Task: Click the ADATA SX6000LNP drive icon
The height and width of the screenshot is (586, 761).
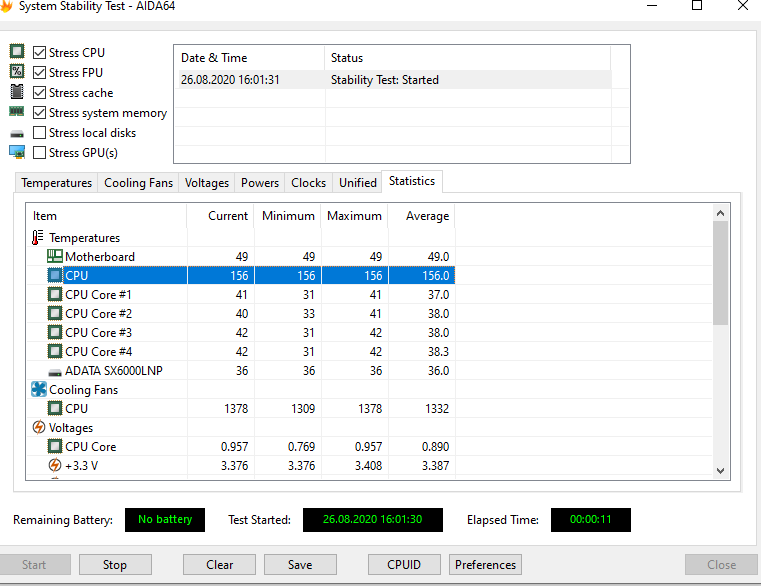Action: coord(55,372)
